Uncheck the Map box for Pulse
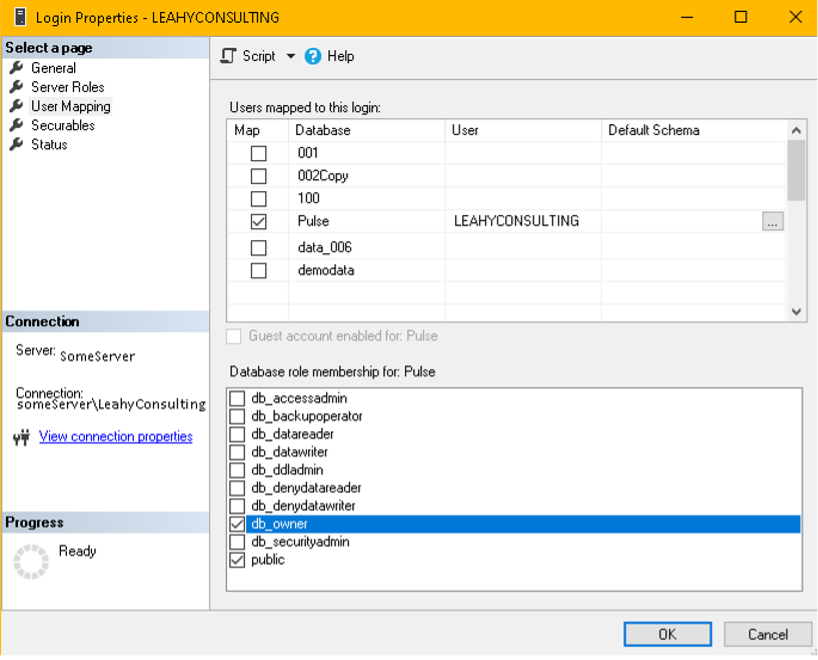Viewport: 818px width, 660px height. coord(259,221)
